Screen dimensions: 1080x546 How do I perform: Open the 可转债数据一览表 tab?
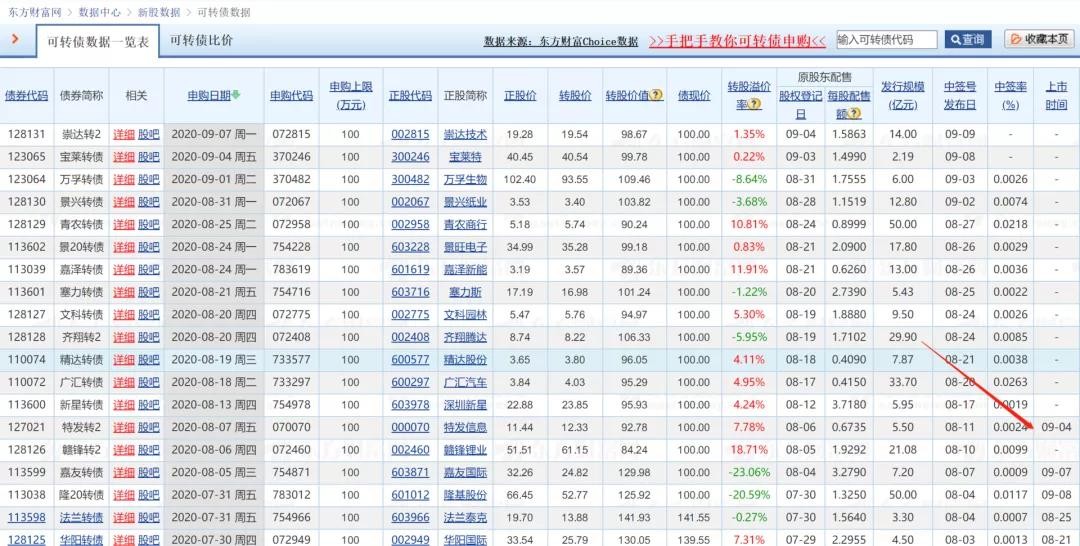pos(98,42)
